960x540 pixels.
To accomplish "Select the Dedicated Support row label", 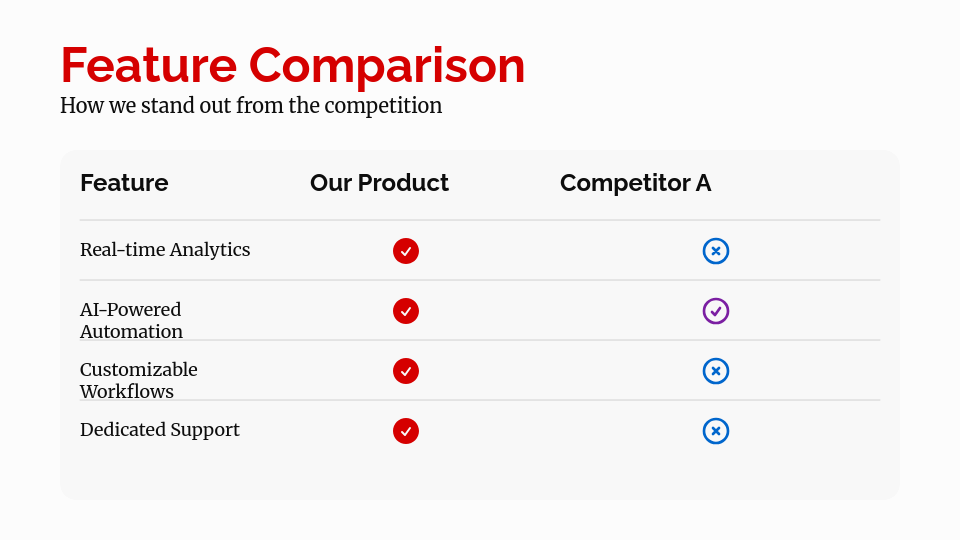I will click(x=160, y=430).
